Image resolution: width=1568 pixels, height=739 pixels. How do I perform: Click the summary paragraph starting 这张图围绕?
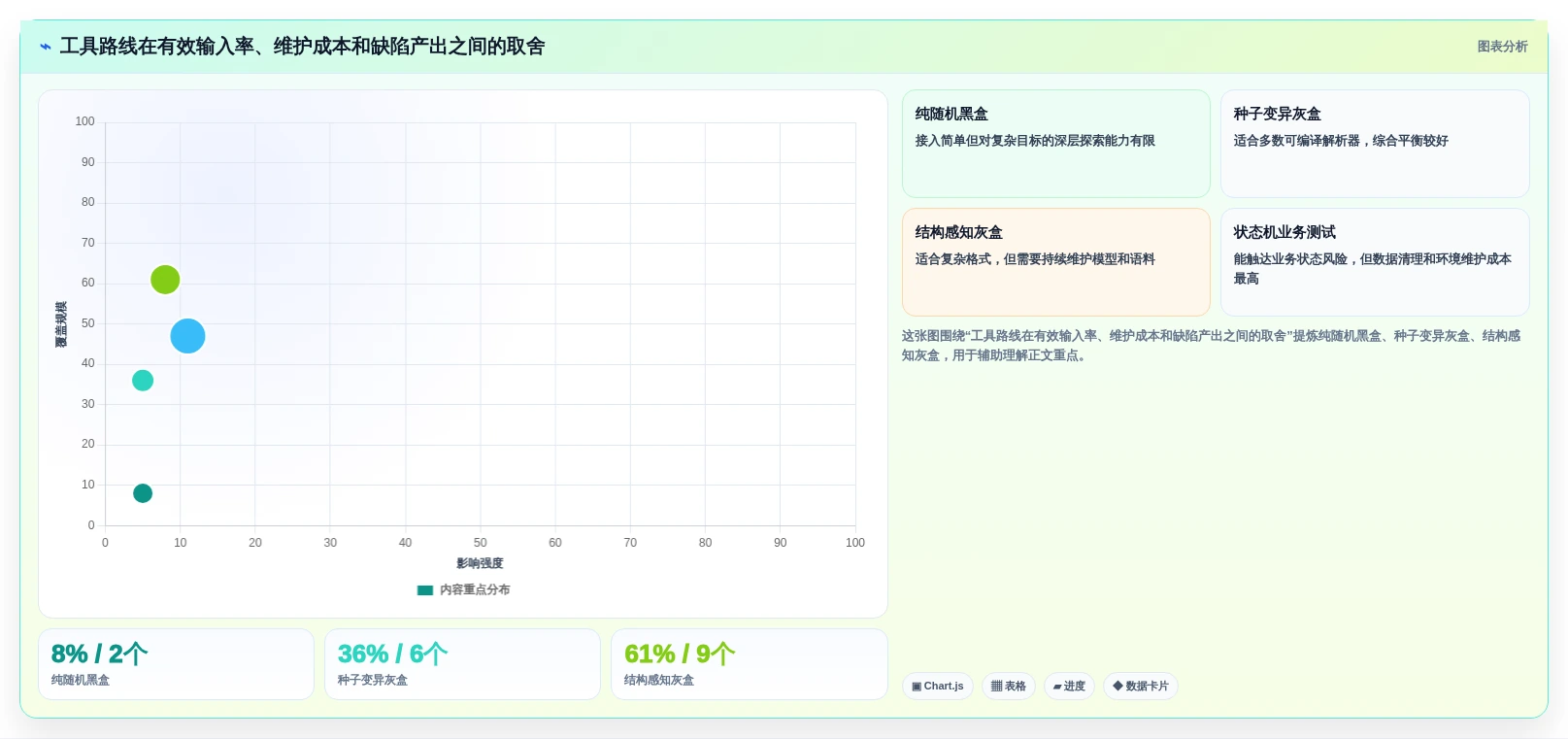click(1212, 346)
